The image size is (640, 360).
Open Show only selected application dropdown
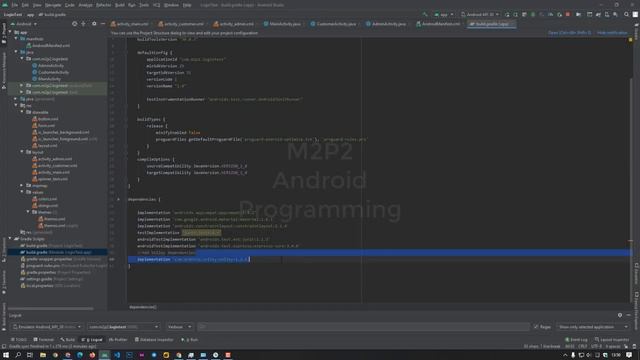coord(593,327)
